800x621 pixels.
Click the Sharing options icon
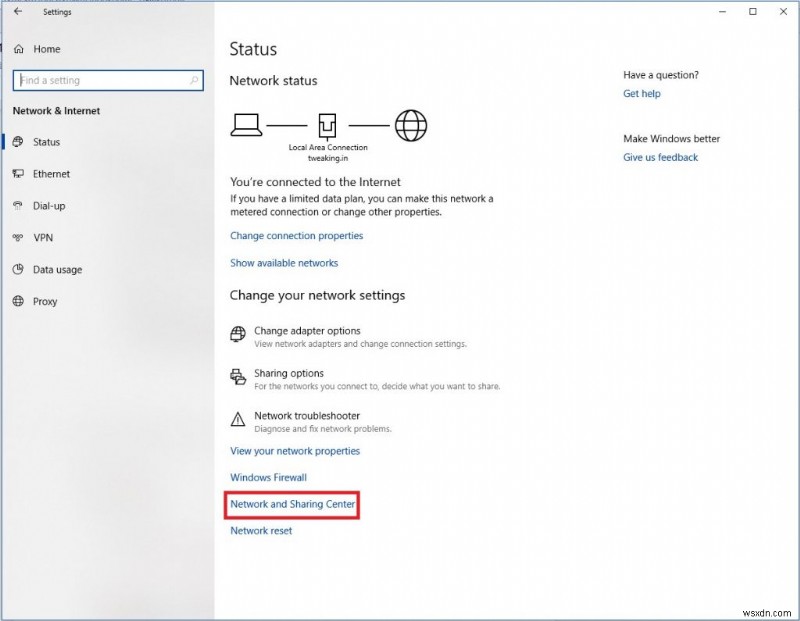coord(237,376)
